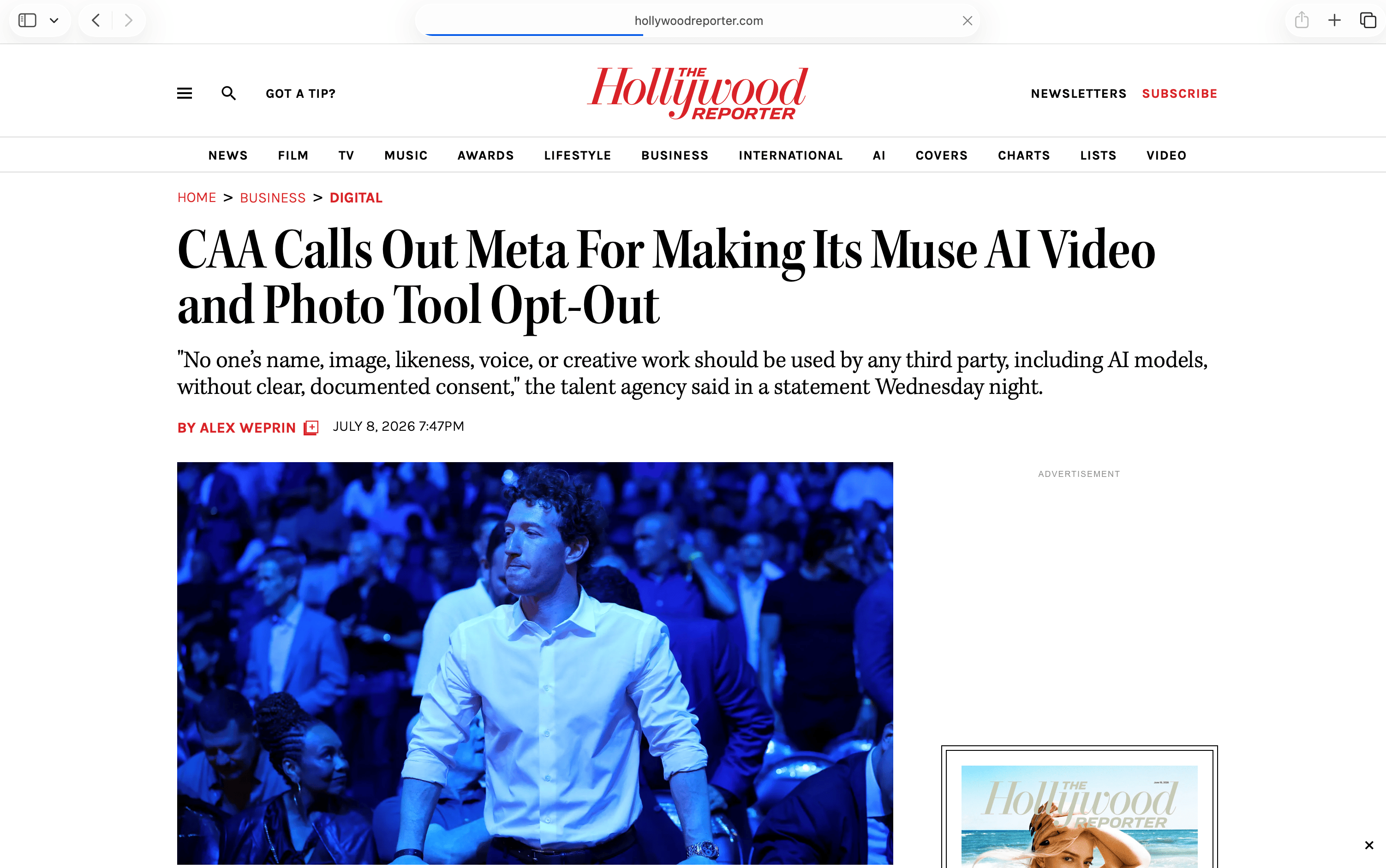The image size is (1386, 868).
Task: Open the TV nav section
Action: tap(346, 155)
